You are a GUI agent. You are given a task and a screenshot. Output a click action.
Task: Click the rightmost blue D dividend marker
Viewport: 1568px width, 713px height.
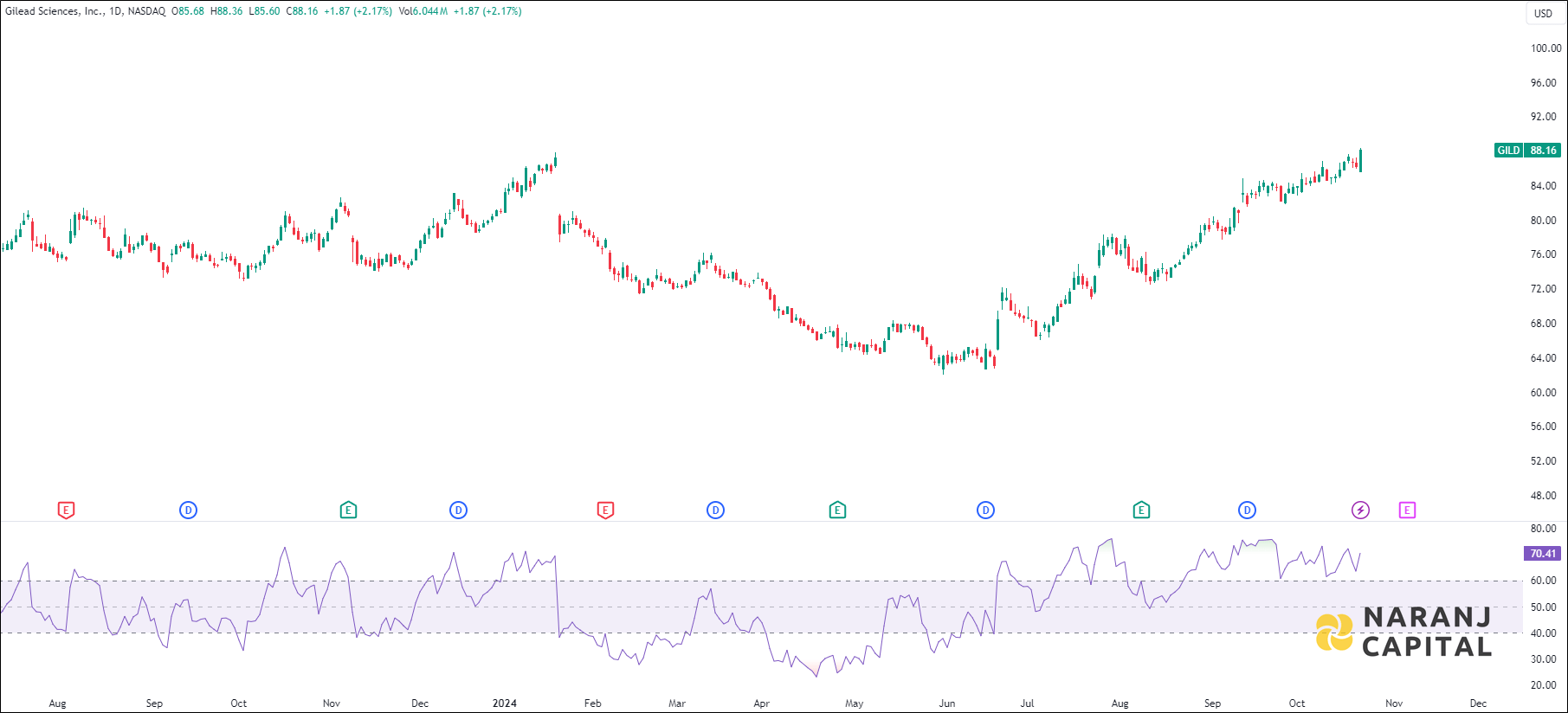(1247, 511)
